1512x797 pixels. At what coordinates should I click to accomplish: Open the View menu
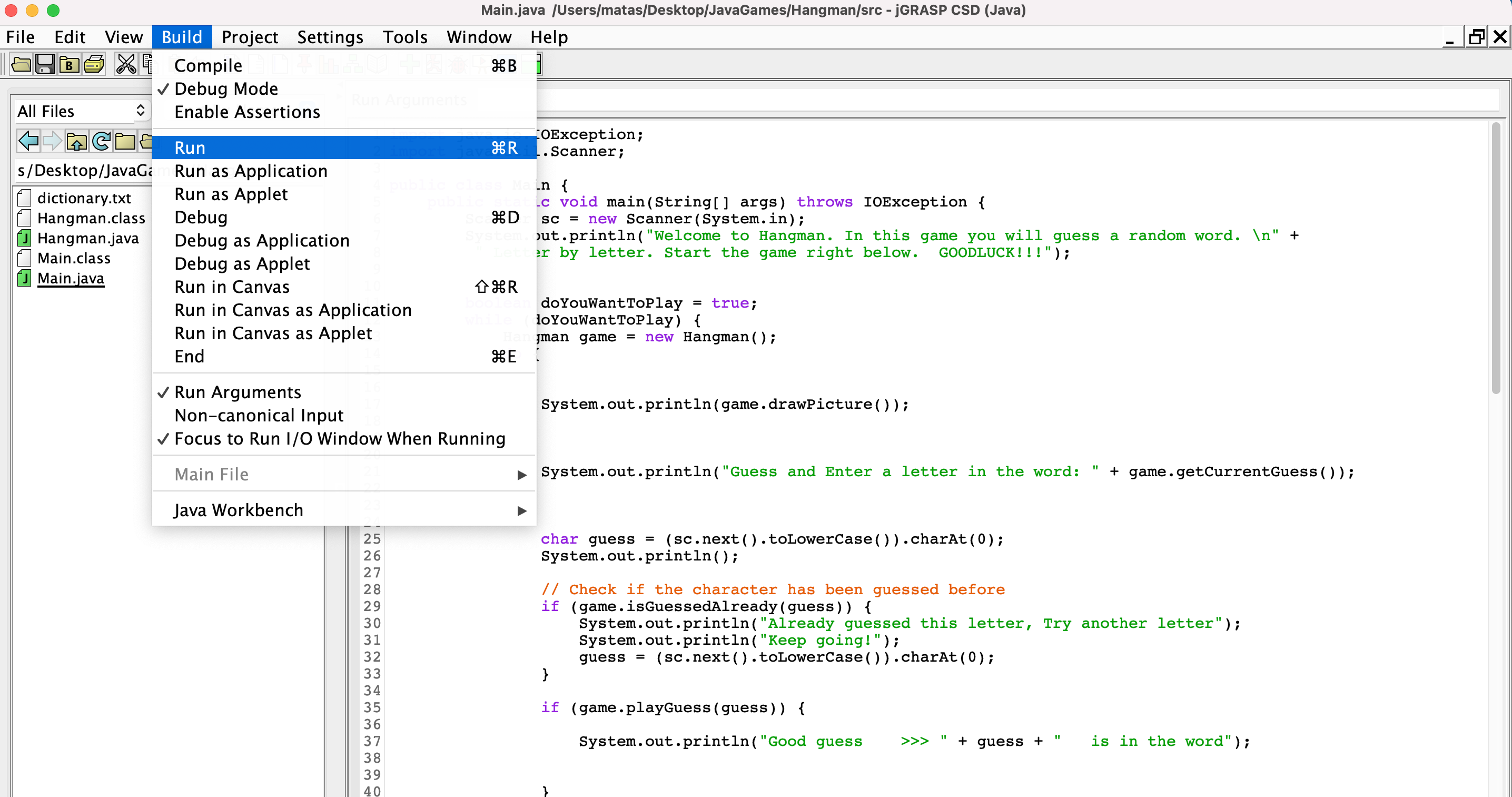click(x=124, y=37)
